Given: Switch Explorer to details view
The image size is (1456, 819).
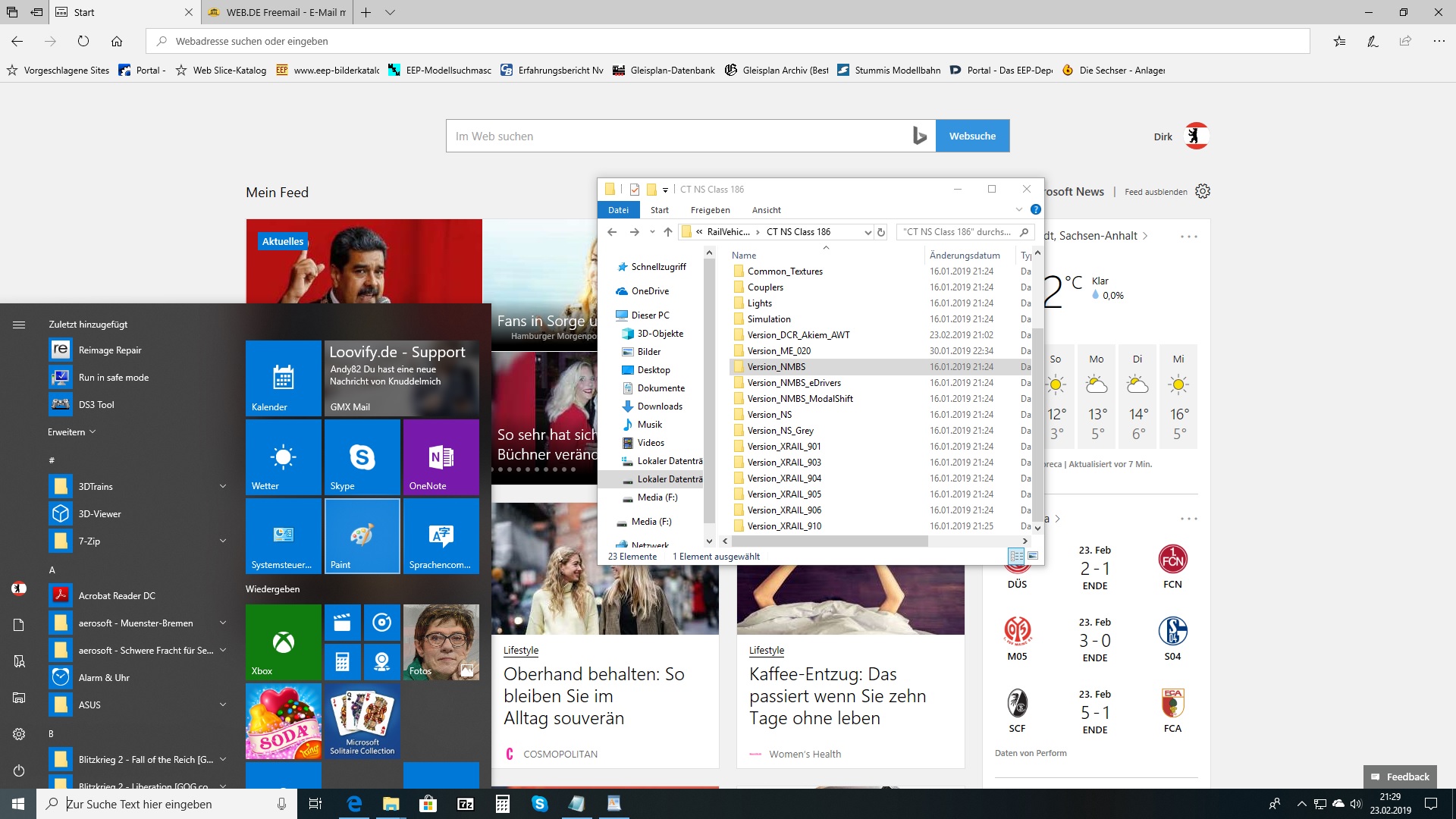Looking at the screenshot, I should 1016,556.
